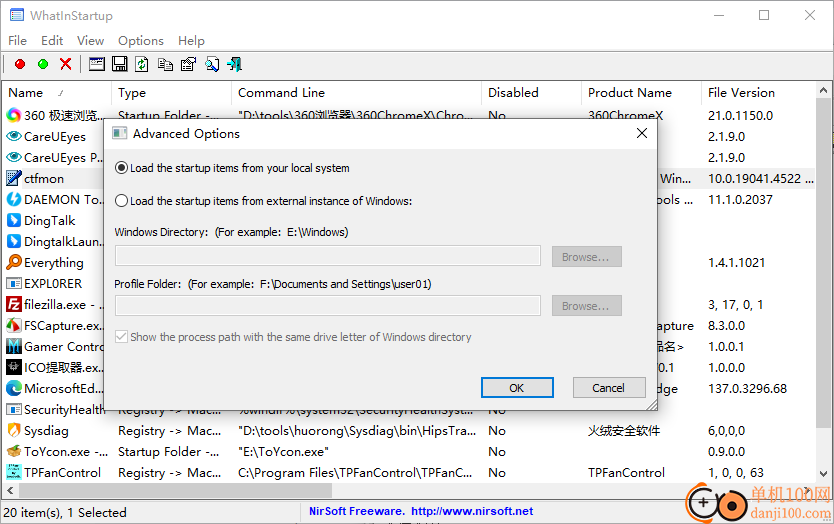Screen dimensions: 834x524
Task: Select the SecurityHealth row
Action: pos(55,409)
